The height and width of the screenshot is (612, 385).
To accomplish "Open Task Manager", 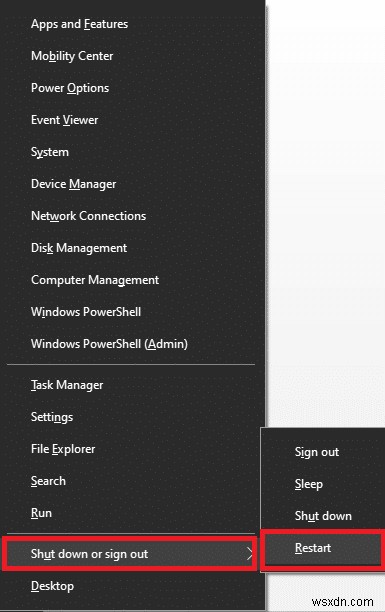I will 67,385.
